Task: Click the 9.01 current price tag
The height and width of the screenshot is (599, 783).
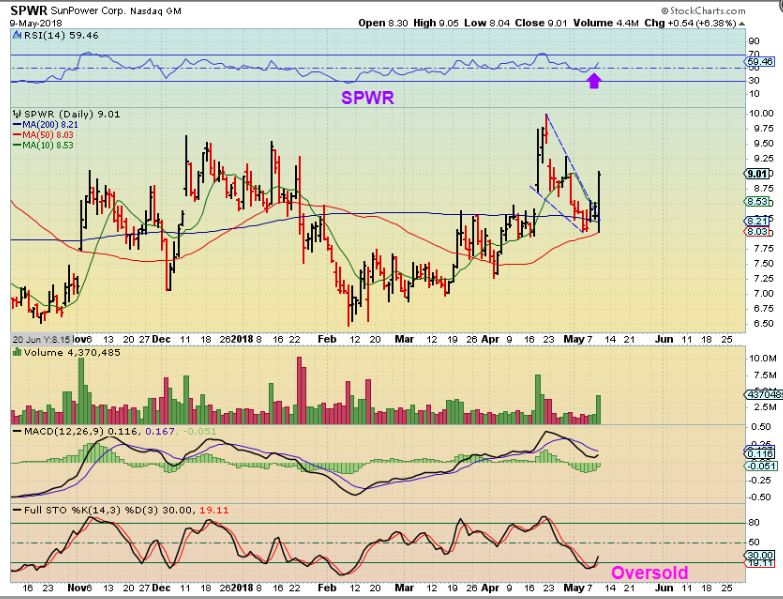Action: (x=761, y=173)
